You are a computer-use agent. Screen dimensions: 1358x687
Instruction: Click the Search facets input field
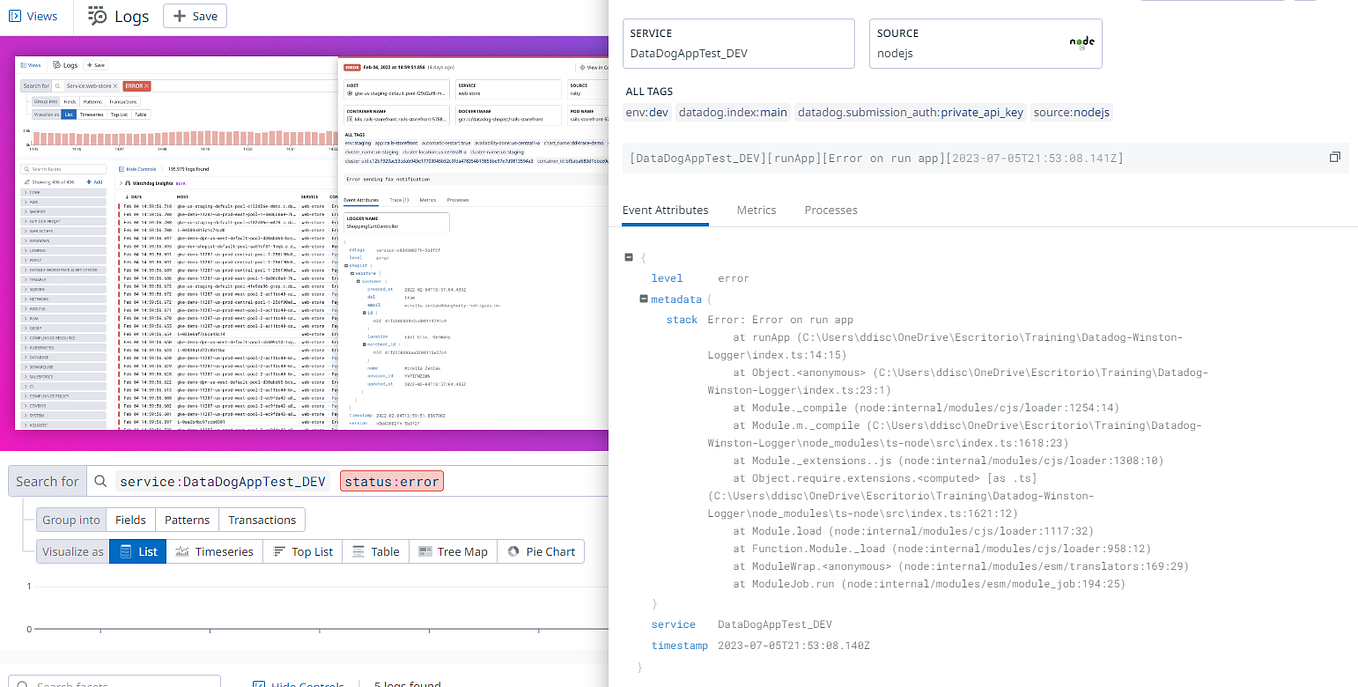click(x=113, y=682)
